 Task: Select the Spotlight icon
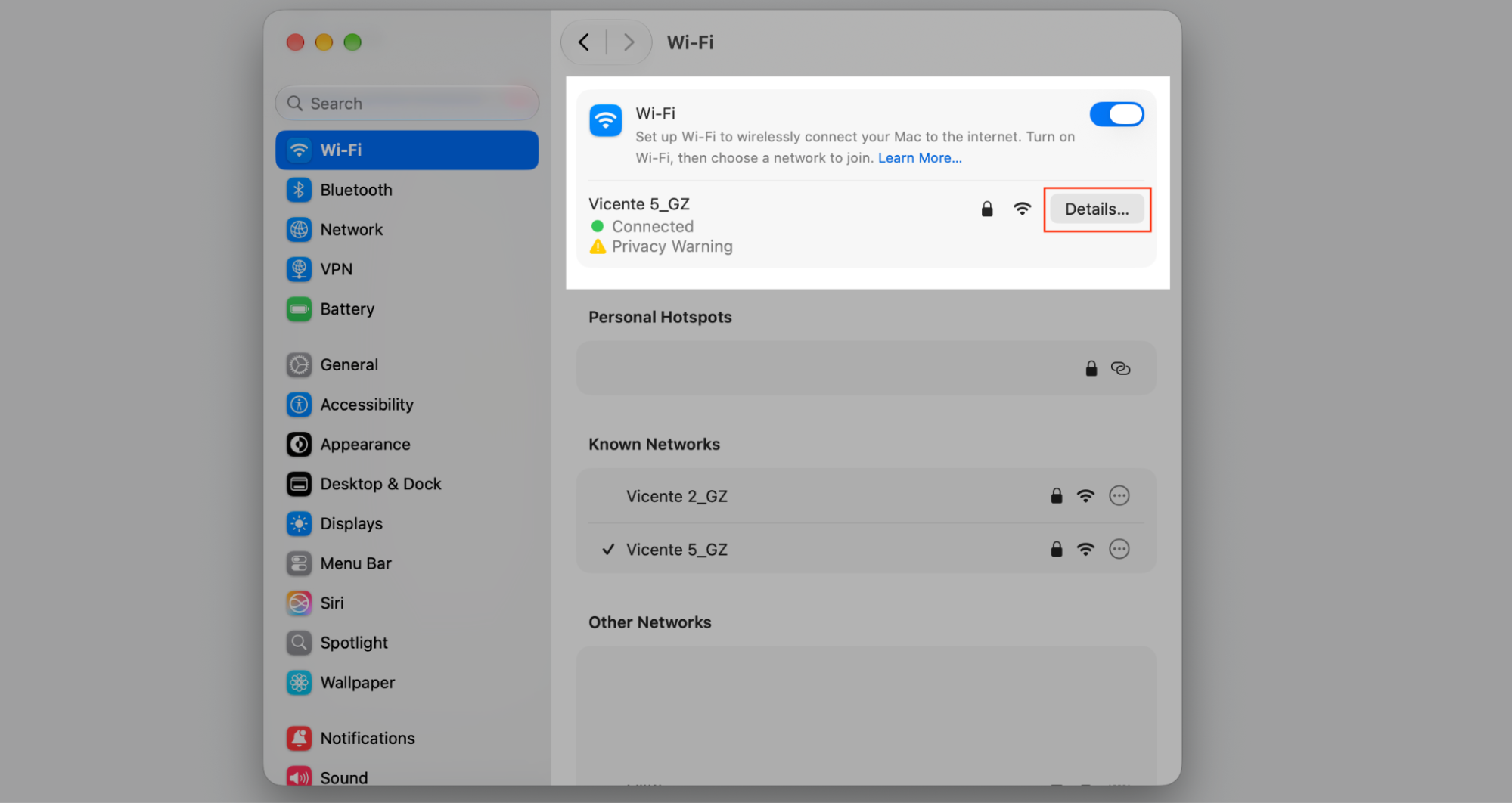coord(299,643)
